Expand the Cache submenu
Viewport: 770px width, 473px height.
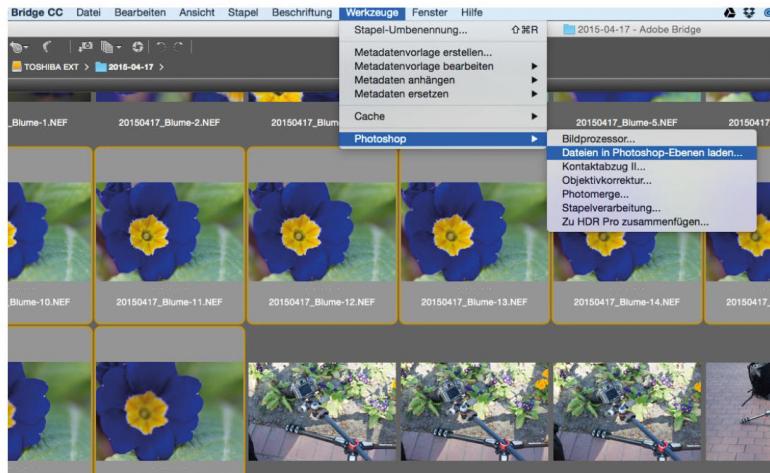pyautogui.click(x=443, y=116)
